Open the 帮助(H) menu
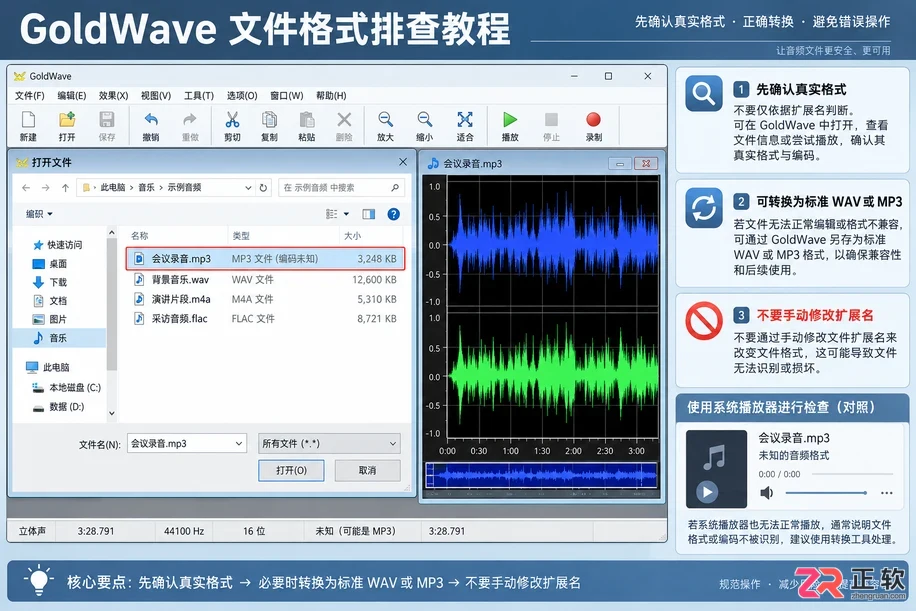Screen dimensions: 916x611 [x=331, y=95]
